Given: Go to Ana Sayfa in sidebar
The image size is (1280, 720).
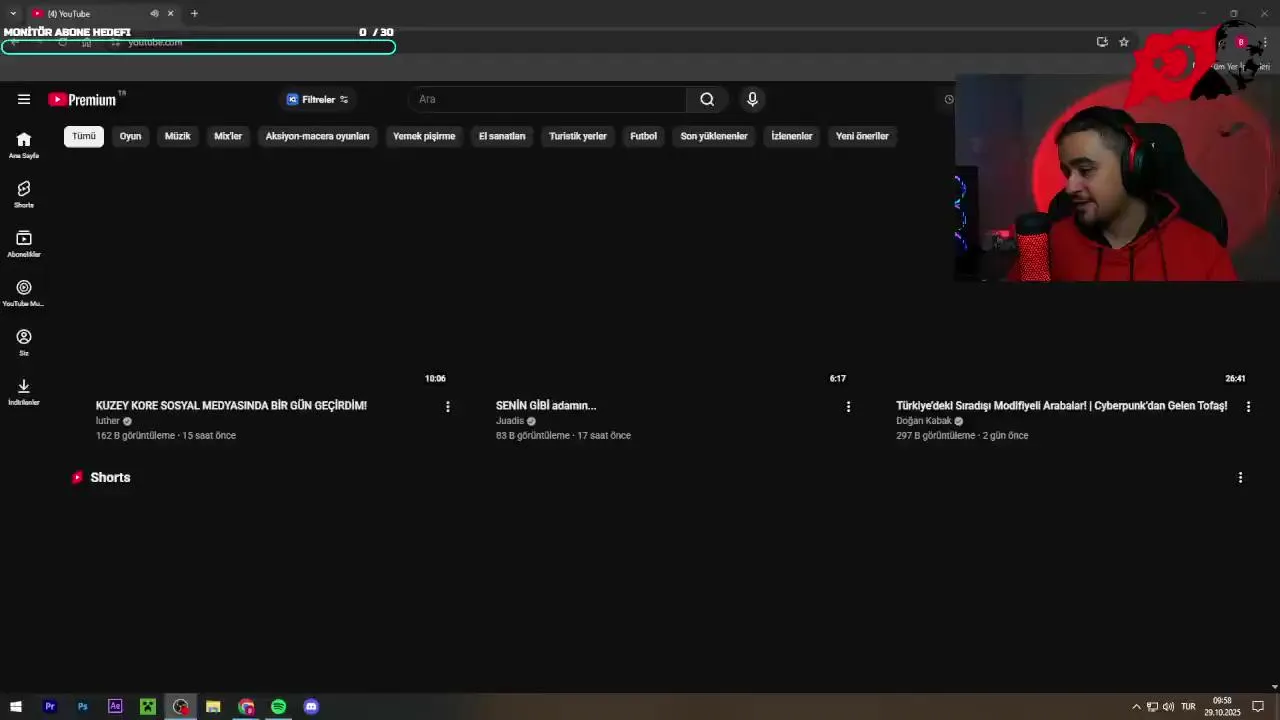Looking at the screenshot, I should point(24,145).
